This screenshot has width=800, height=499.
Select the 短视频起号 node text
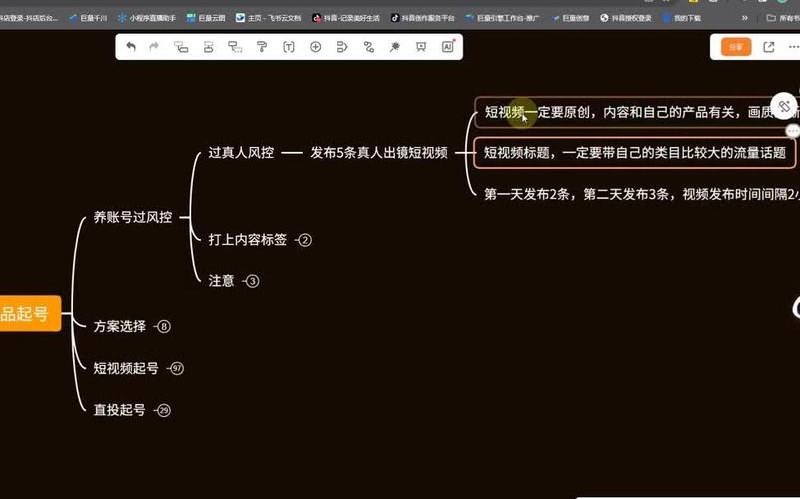click(126, 368)
